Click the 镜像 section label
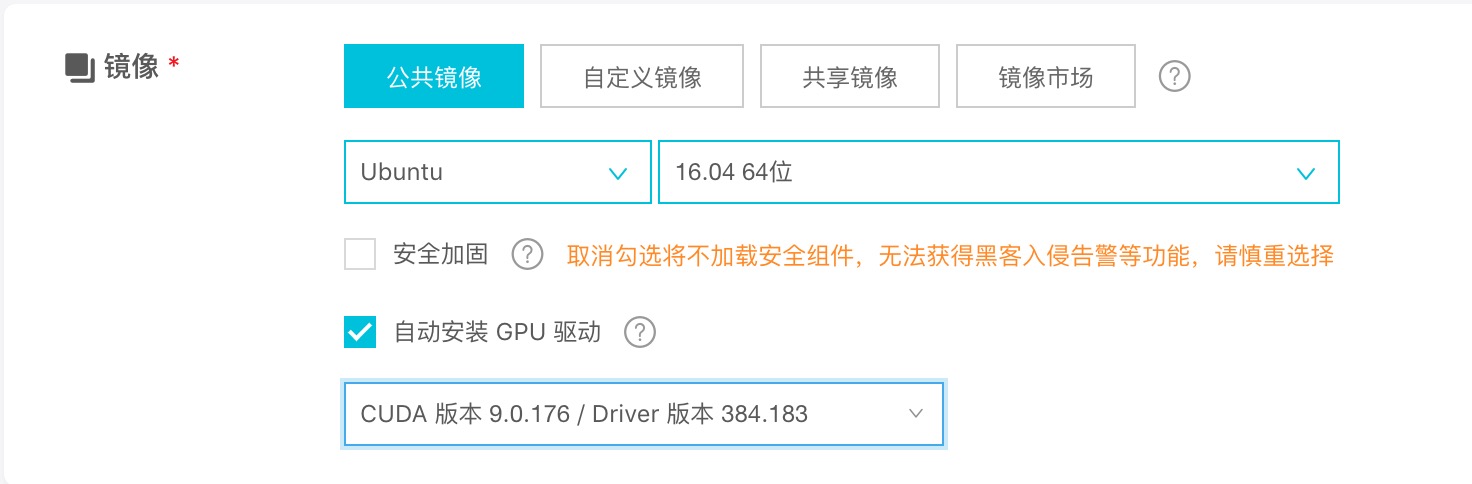 (131, 67)
